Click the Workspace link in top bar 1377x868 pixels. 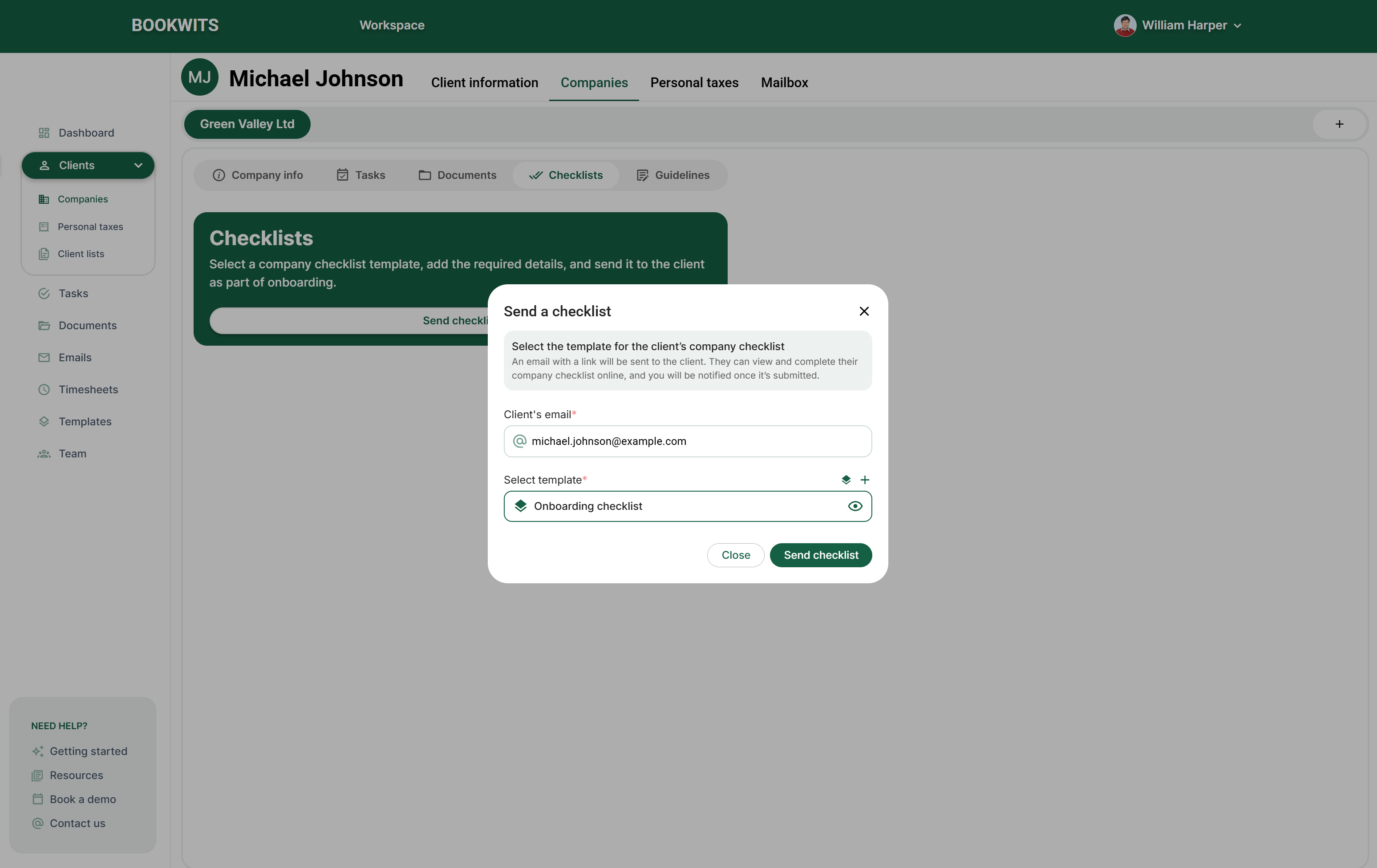(x=392, y=25)
